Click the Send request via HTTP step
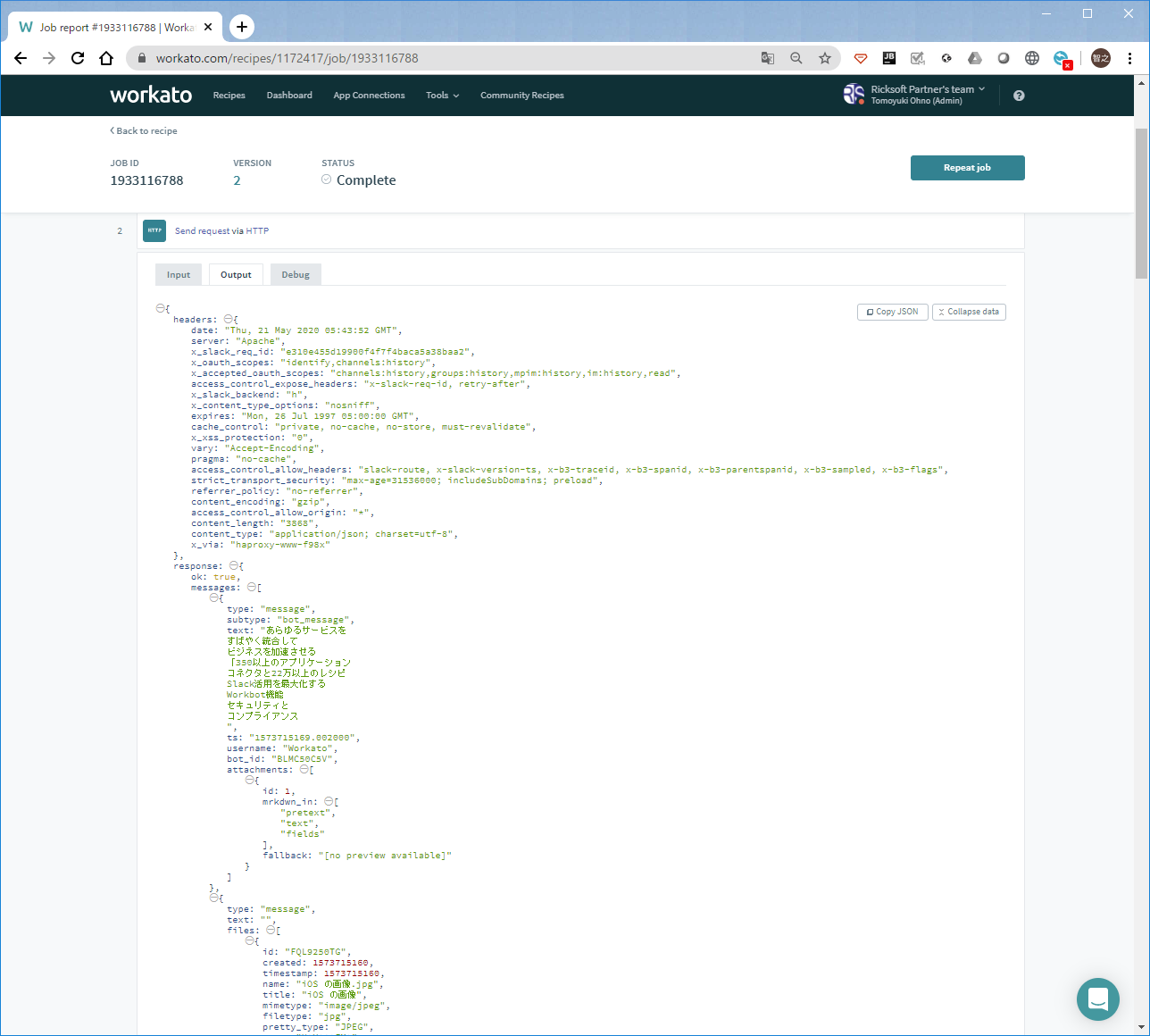The height and width of the screenshot is (1036, 1150). click(221, 230)
